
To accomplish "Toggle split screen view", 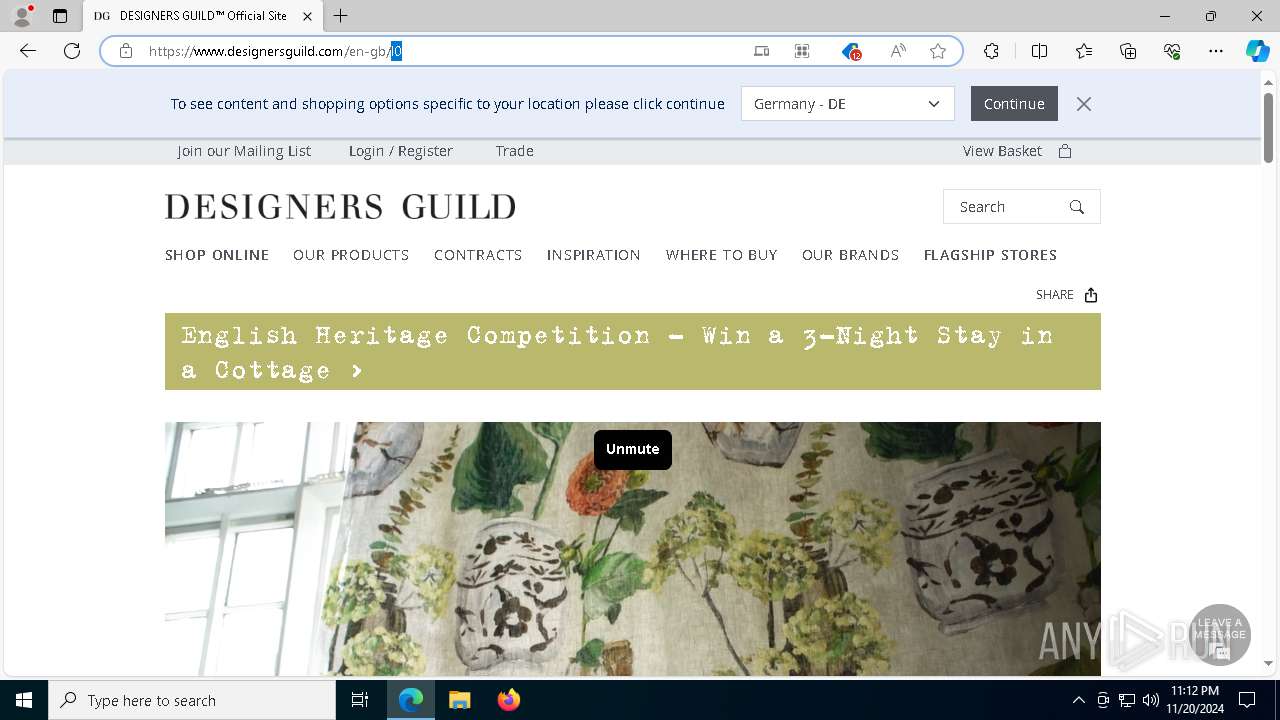I will (x=1039, y=51).
